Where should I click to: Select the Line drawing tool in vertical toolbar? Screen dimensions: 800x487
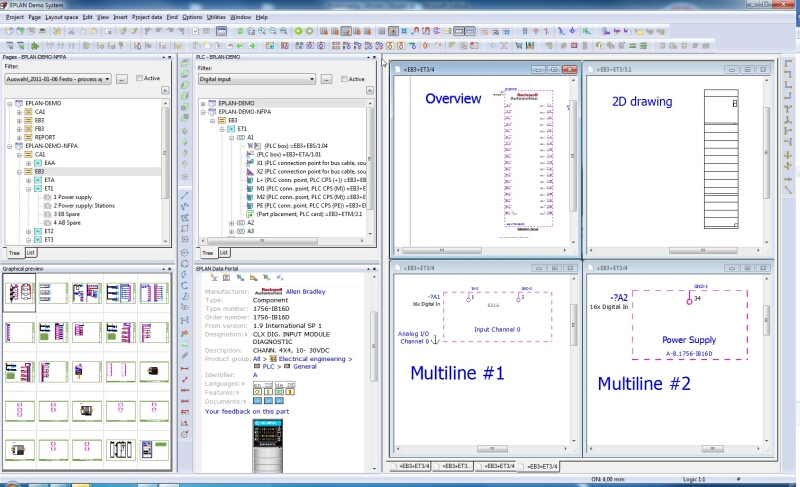(x=185, y=196)
